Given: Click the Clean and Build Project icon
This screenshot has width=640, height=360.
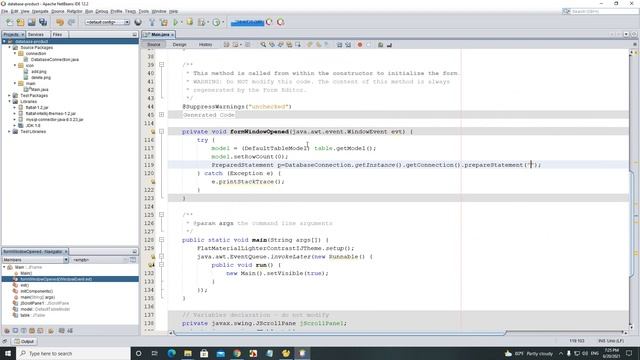Looking at the screenshot, I should [x=164, y=22].
